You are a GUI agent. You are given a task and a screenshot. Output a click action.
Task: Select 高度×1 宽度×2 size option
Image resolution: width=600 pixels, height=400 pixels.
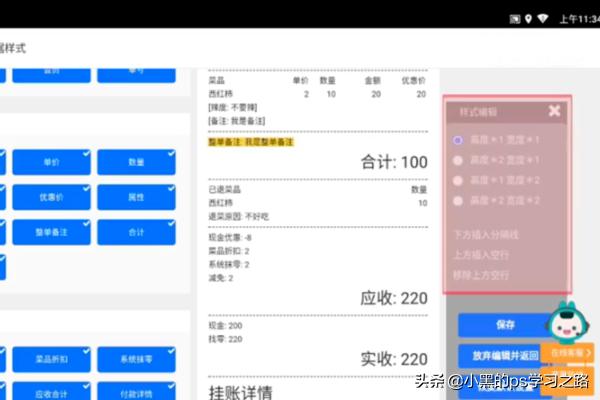pyautogui.click(x=459, y=181)
